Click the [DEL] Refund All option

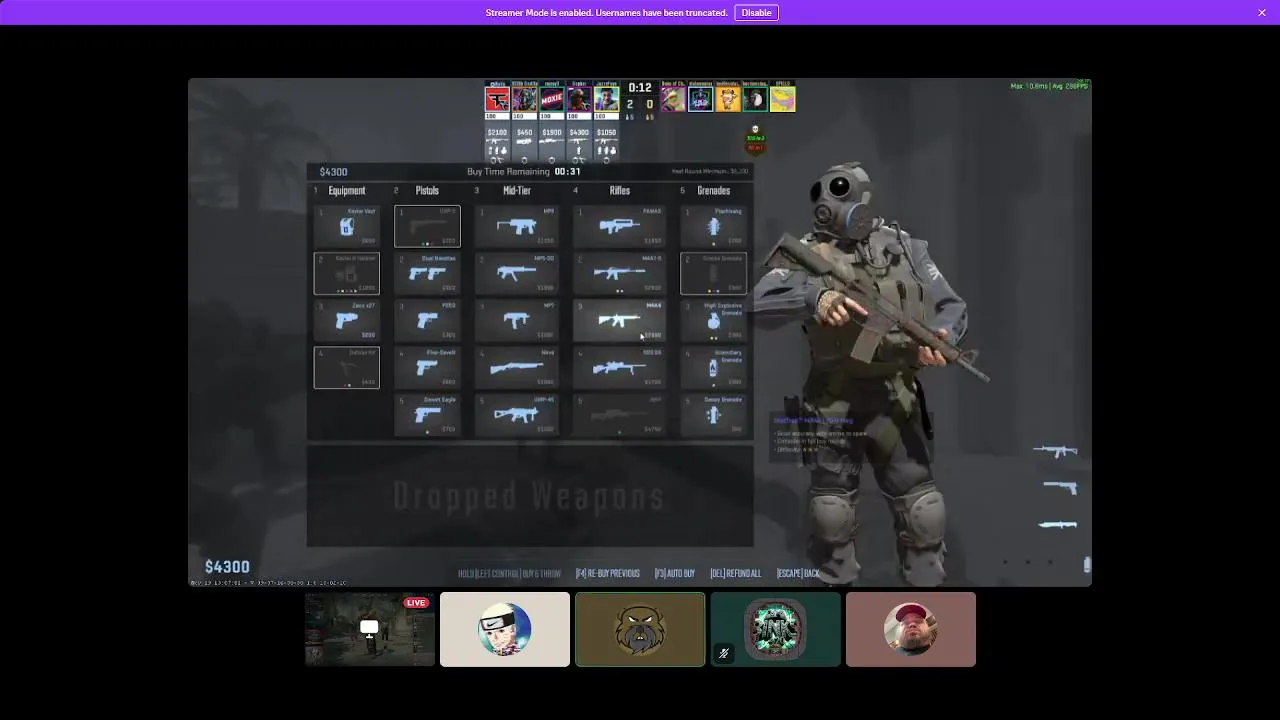(736, 574)
